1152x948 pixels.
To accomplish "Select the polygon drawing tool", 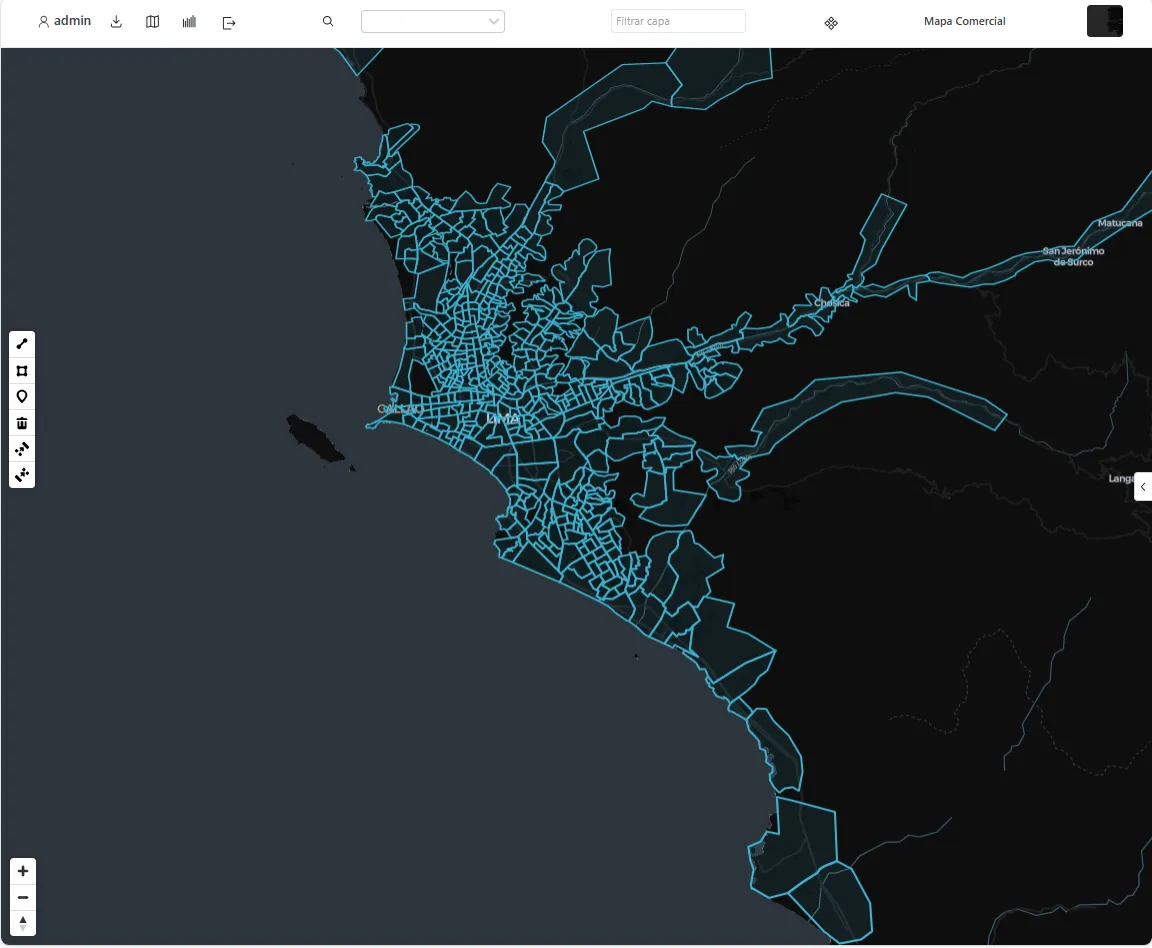I will [x=22, y=370].
